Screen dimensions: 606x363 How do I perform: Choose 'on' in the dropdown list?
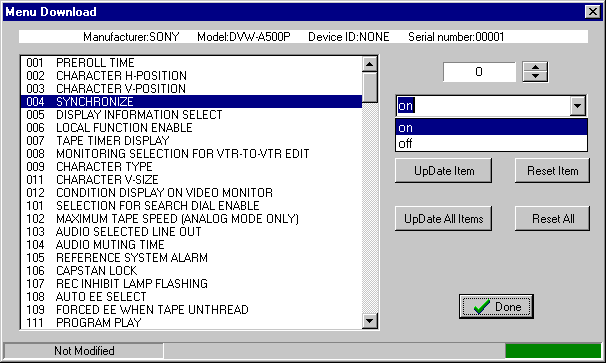pos(491,127)
